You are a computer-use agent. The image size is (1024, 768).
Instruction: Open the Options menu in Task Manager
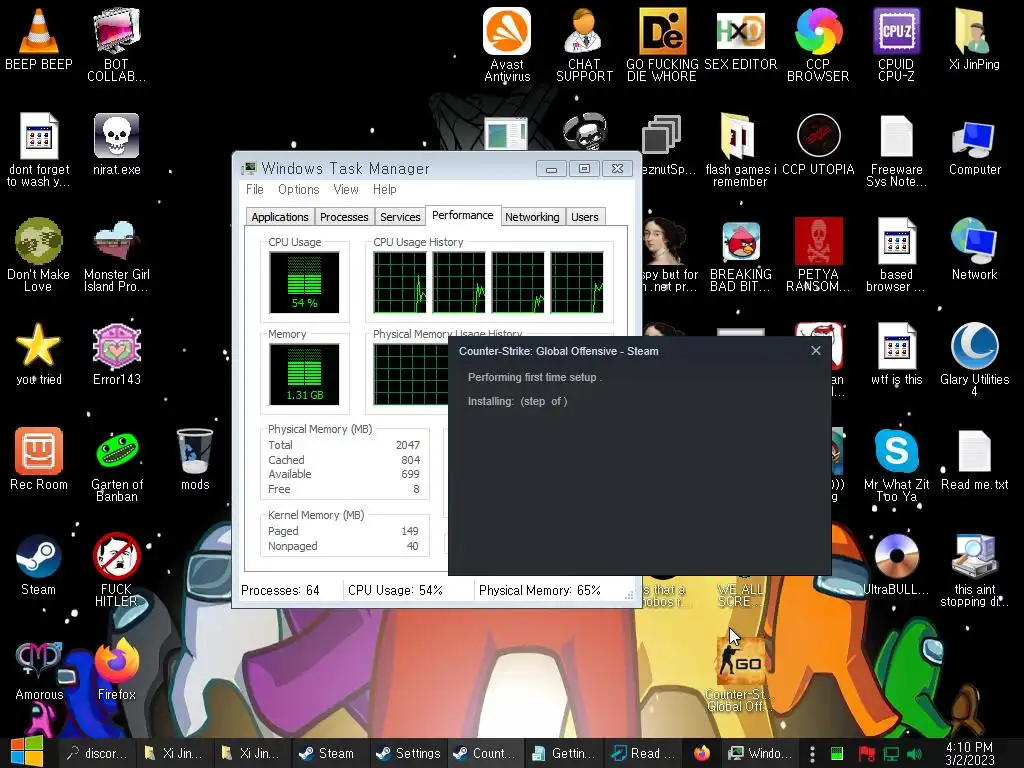pos(298,189)
